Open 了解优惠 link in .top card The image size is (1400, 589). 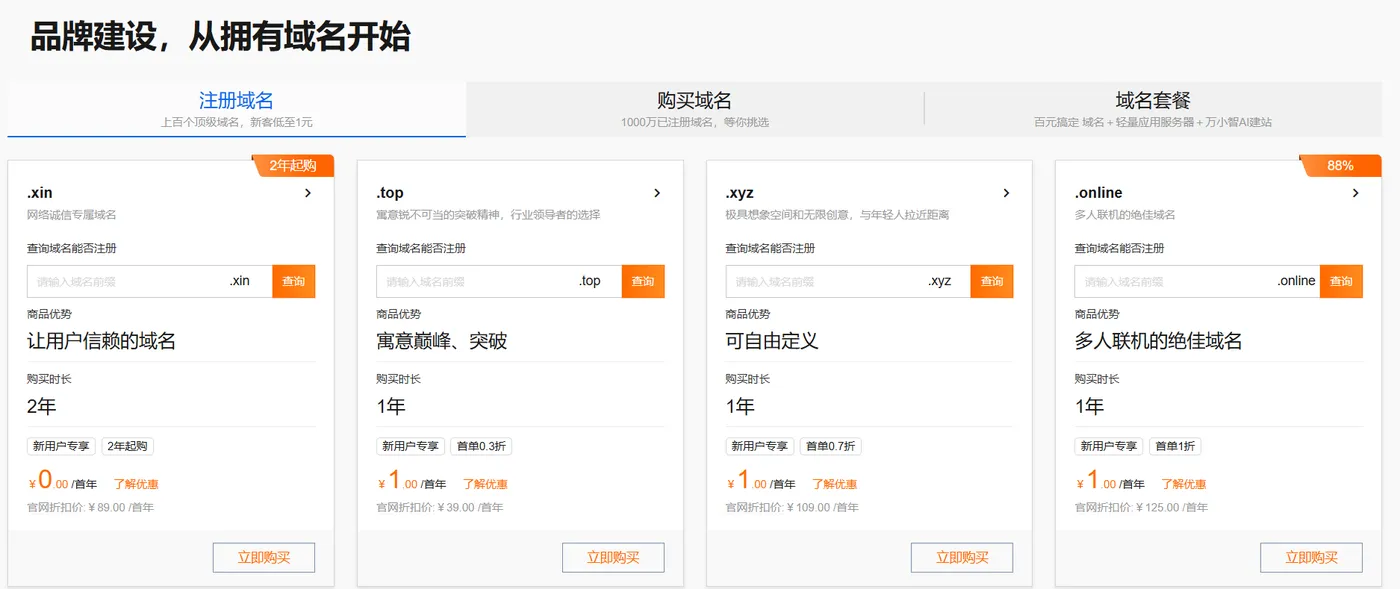485,484
